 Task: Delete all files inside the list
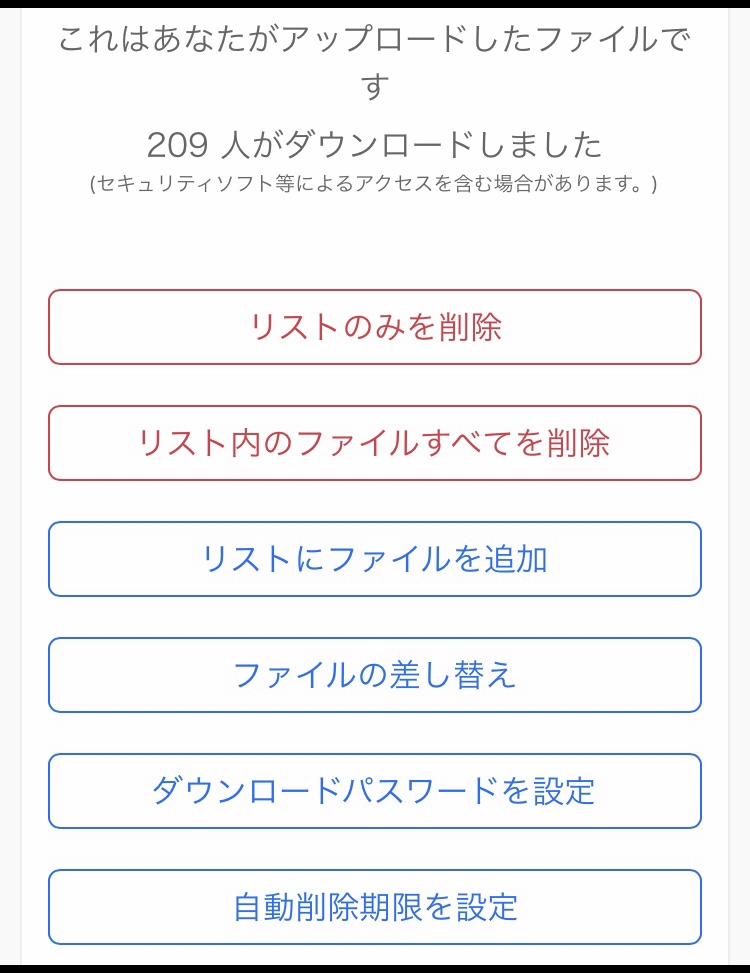point(375,443)
